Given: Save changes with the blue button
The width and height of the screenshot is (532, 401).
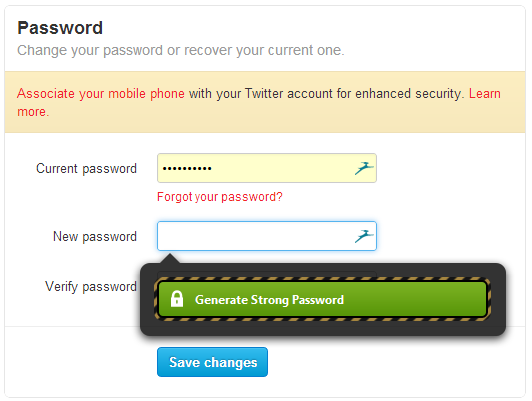Looking at the screenshot, I should tap(212, 362).
